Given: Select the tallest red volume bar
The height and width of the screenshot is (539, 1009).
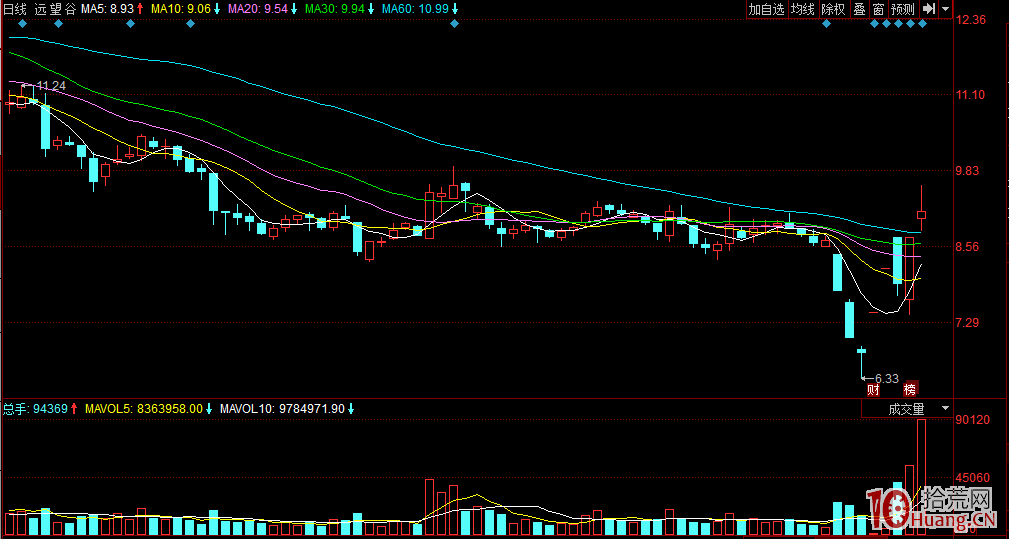Looking at the screenshot, I should [x=921, y=477].
